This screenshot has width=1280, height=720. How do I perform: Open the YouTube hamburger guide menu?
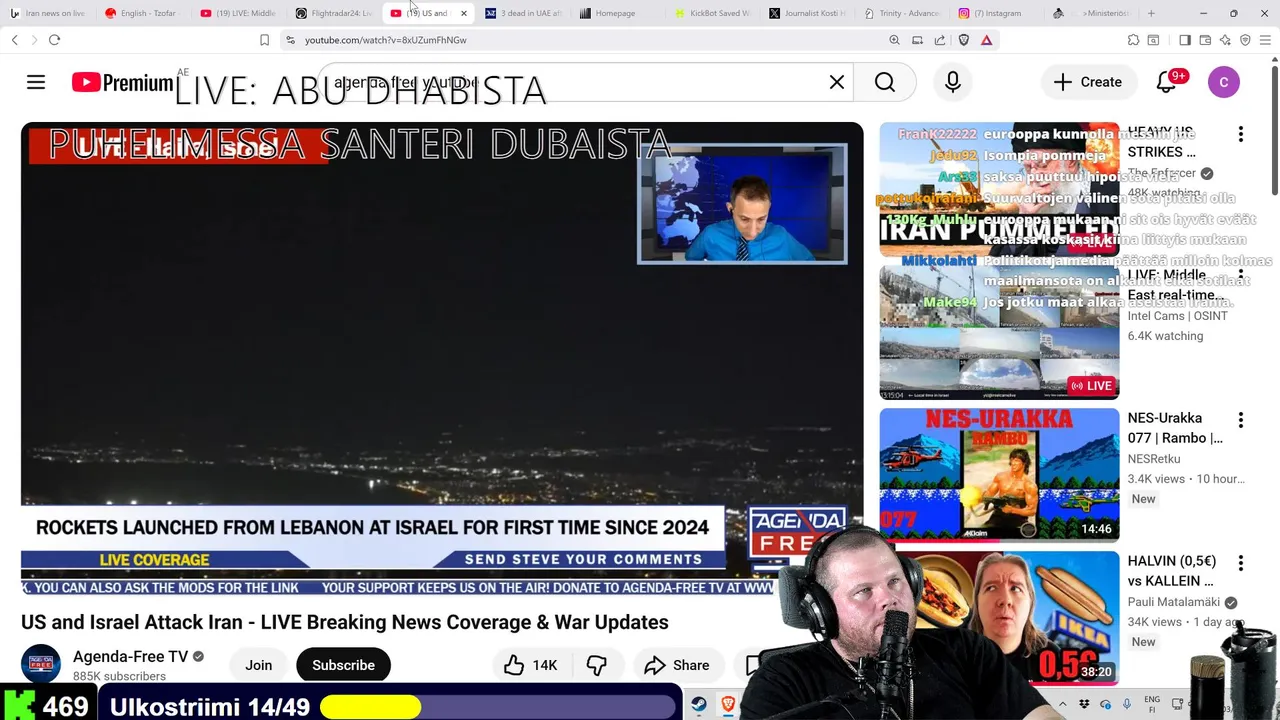coord(36,82)
